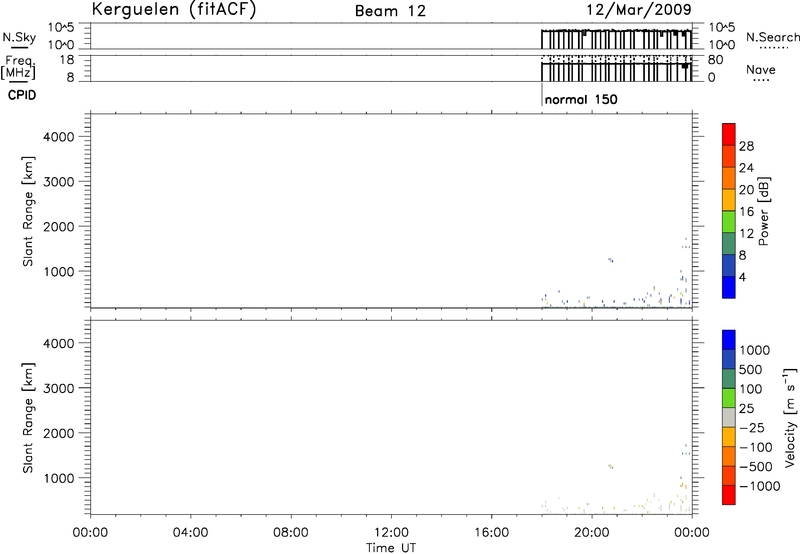Click the '20:00' time tick label
This screenshot has width=800, height=554.
point(591,533)
